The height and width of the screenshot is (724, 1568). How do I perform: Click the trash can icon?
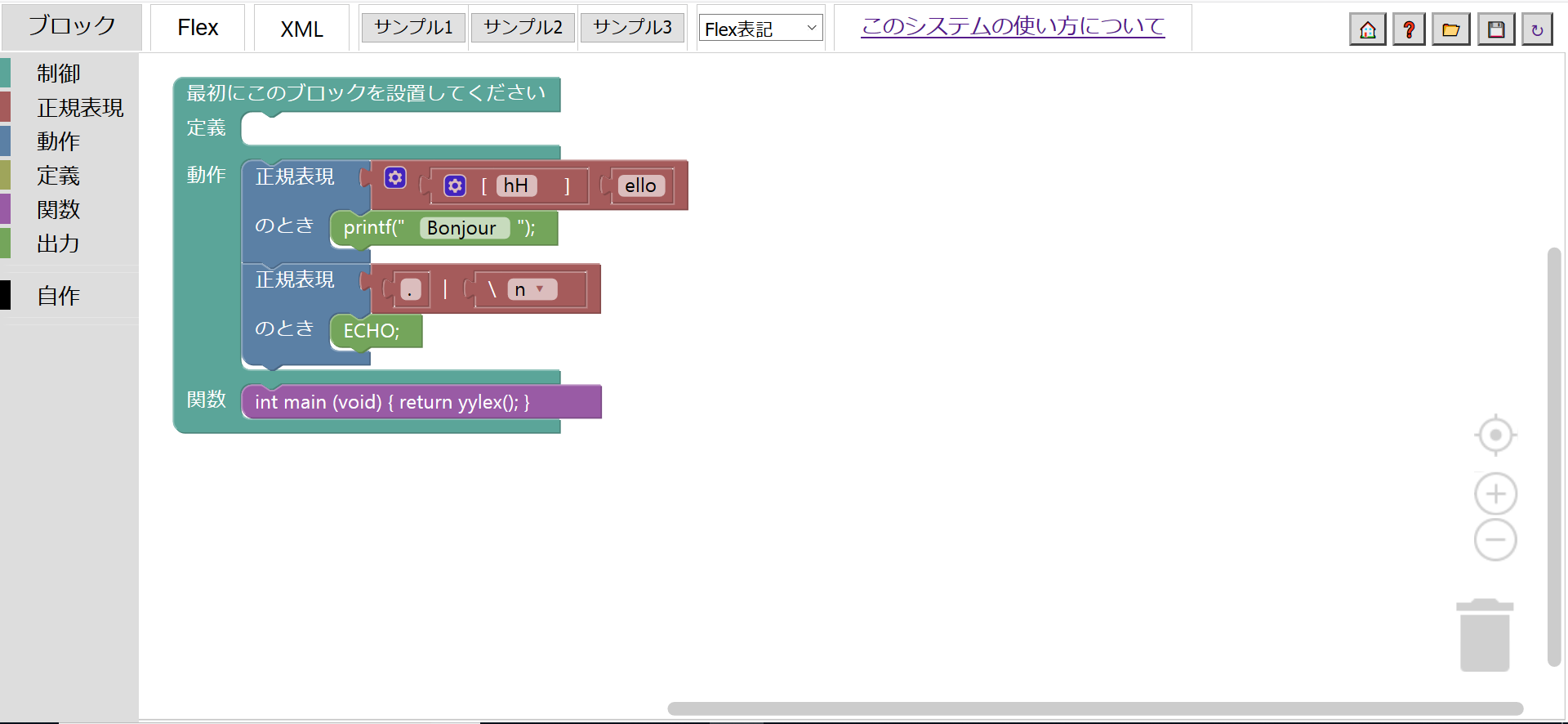1485,636
